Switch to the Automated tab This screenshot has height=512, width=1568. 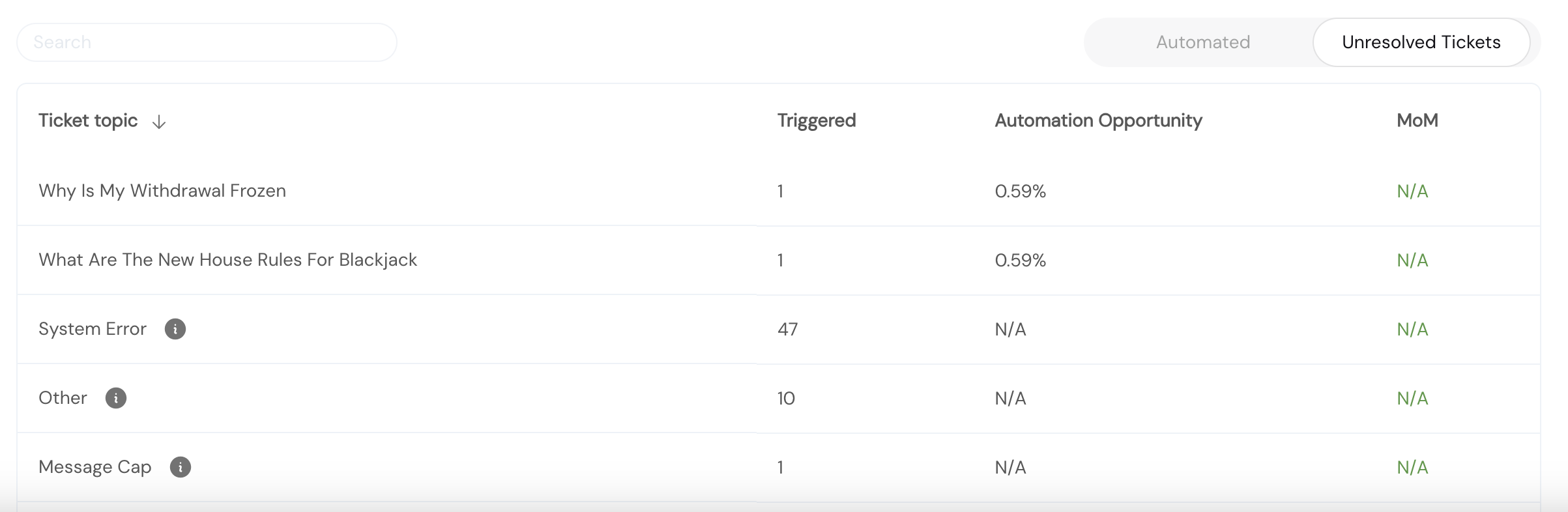click(1202, 42)
